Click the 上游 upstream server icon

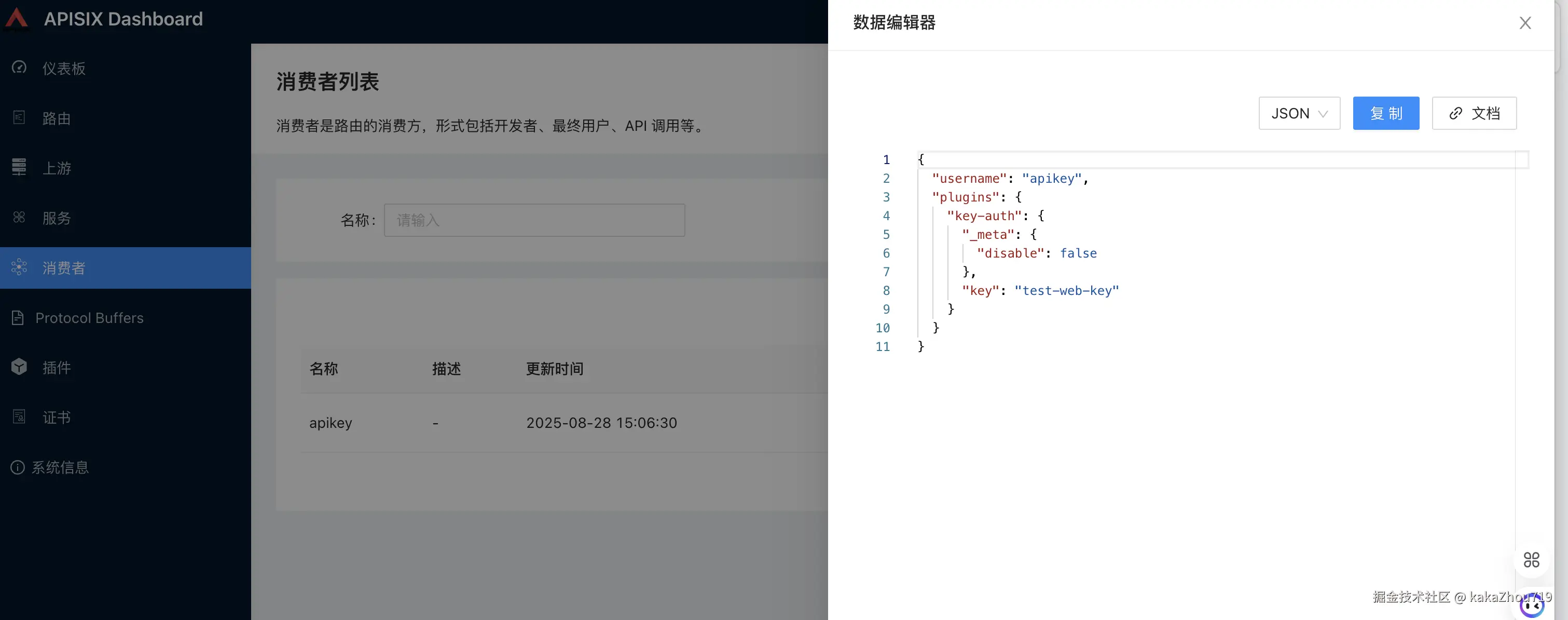(19, 167)
